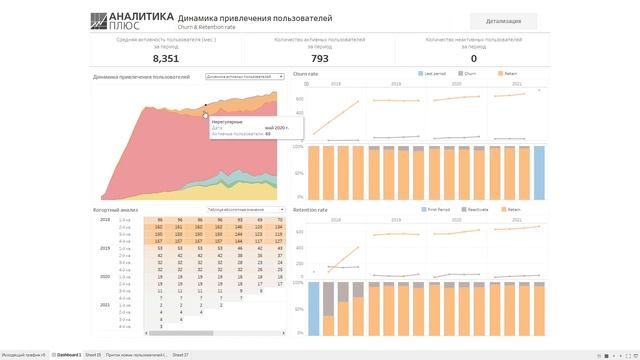Click the 2021 year label in cohort table

pyautogui.click(x=105, y=305)
